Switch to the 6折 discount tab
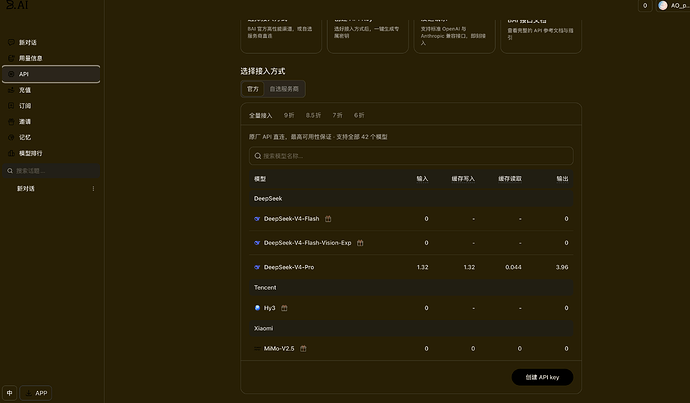The height and width of the screenshot is (403, 690). pos(359,115)
